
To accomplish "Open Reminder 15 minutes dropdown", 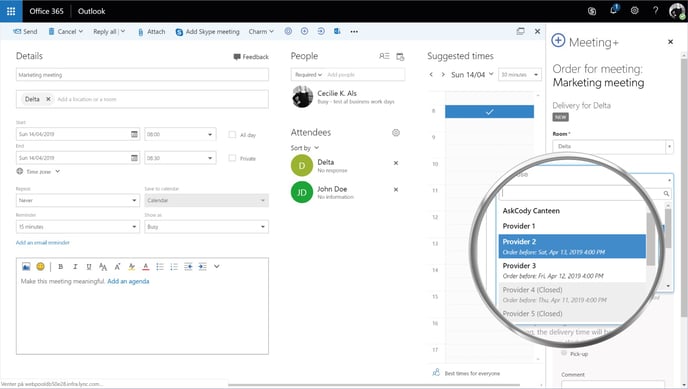I will pyautogui.click(x=78, y=227).
